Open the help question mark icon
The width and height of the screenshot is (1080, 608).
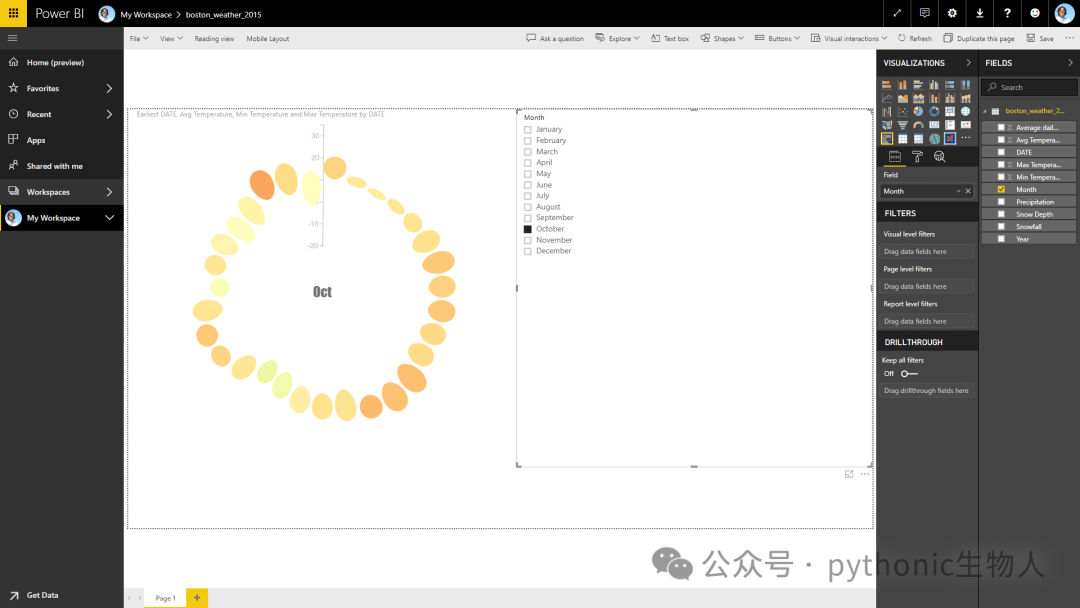click(1007, 13)
